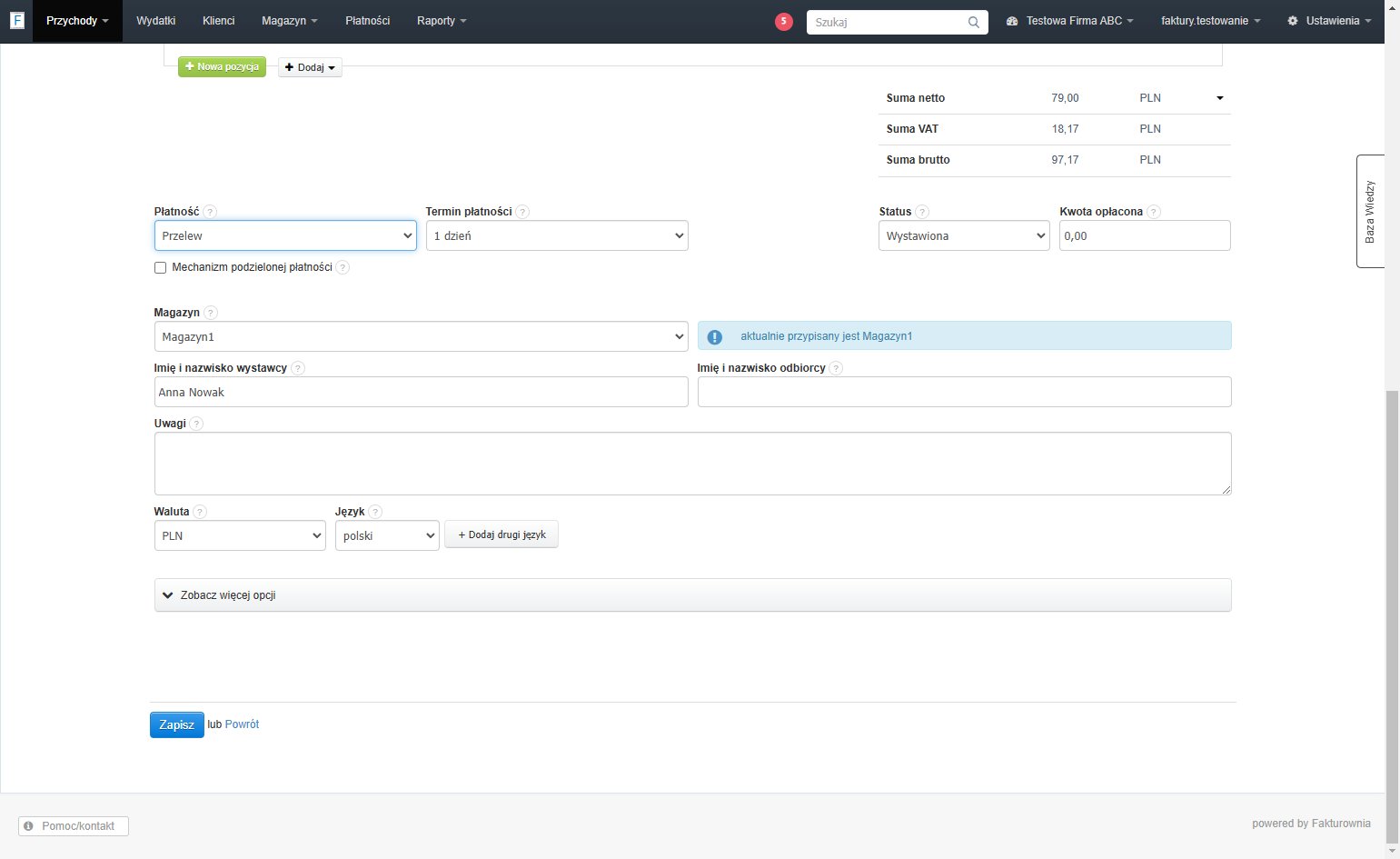Click the help icon next to Język

[x=376, y=512]
